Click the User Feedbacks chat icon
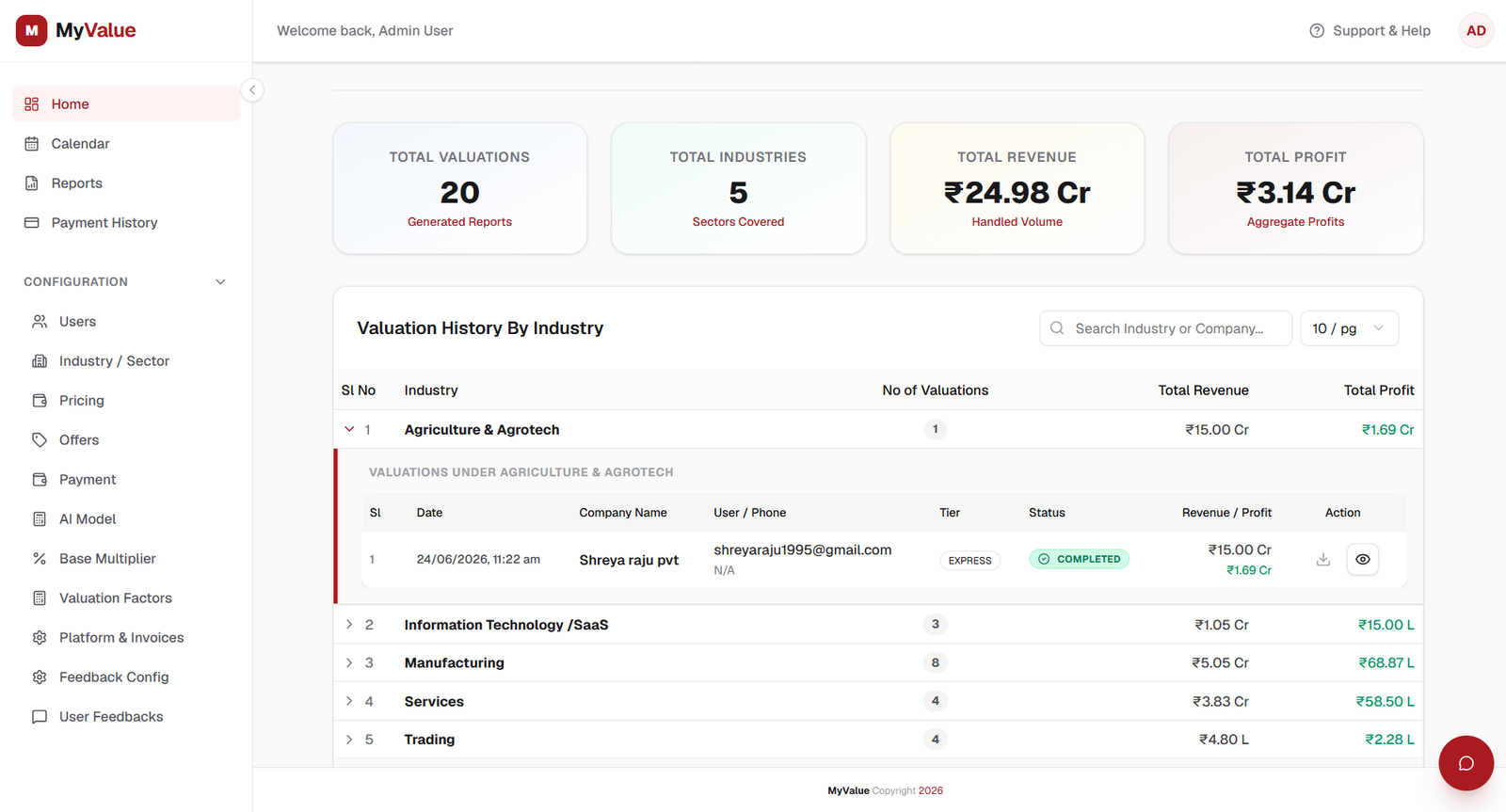The height and width of the screenshot is (812, 1506). coord(40,716)
